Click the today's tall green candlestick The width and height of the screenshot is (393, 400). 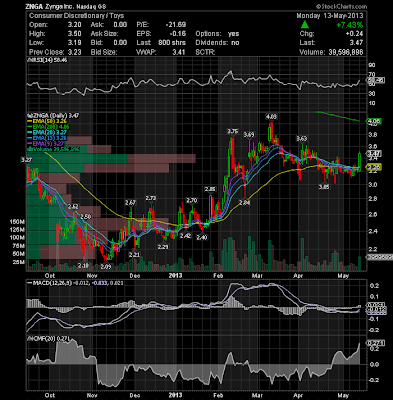360,162
